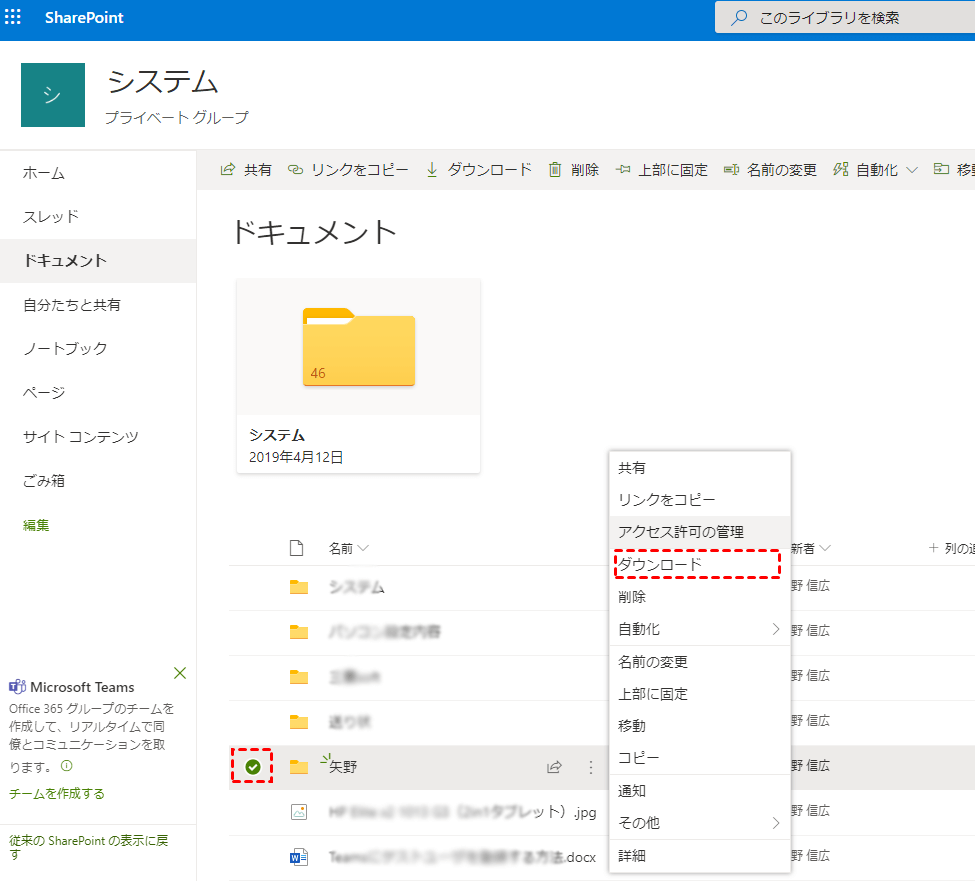Screen dimensions: 975x881
Task: Expand the 自動化 toolbar dropdown
Action: click(911, 170)
